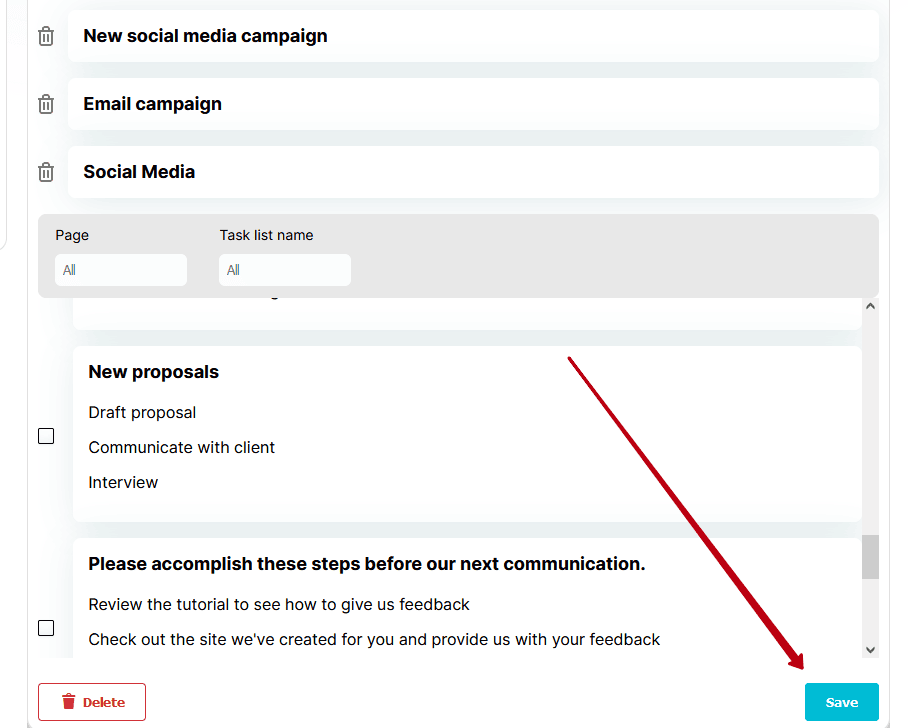Click the scrollbar down arrow
Image resolution: width=908 pixels, height=728 pixels.
[870, 650]
